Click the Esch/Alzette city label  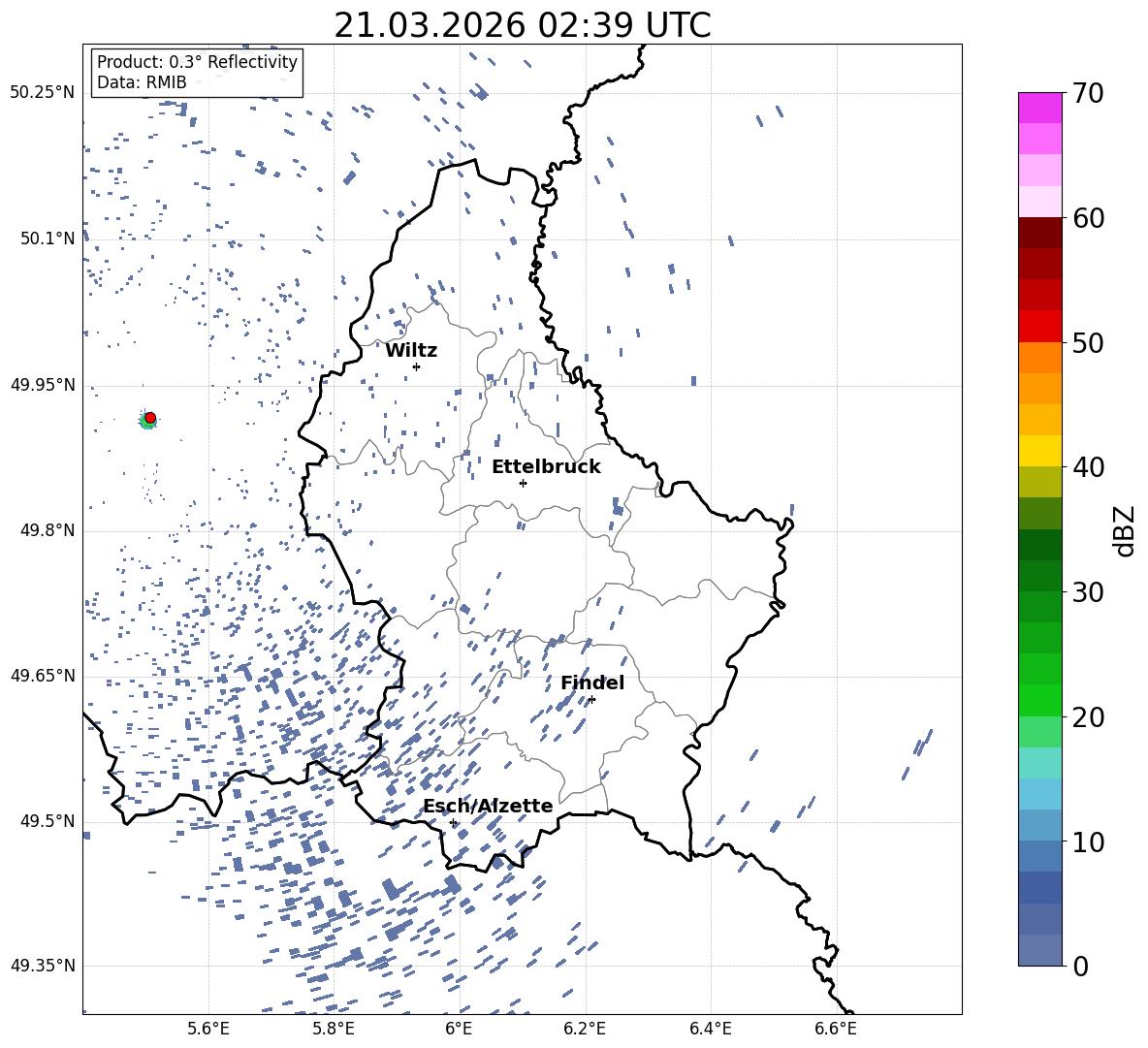488,806
